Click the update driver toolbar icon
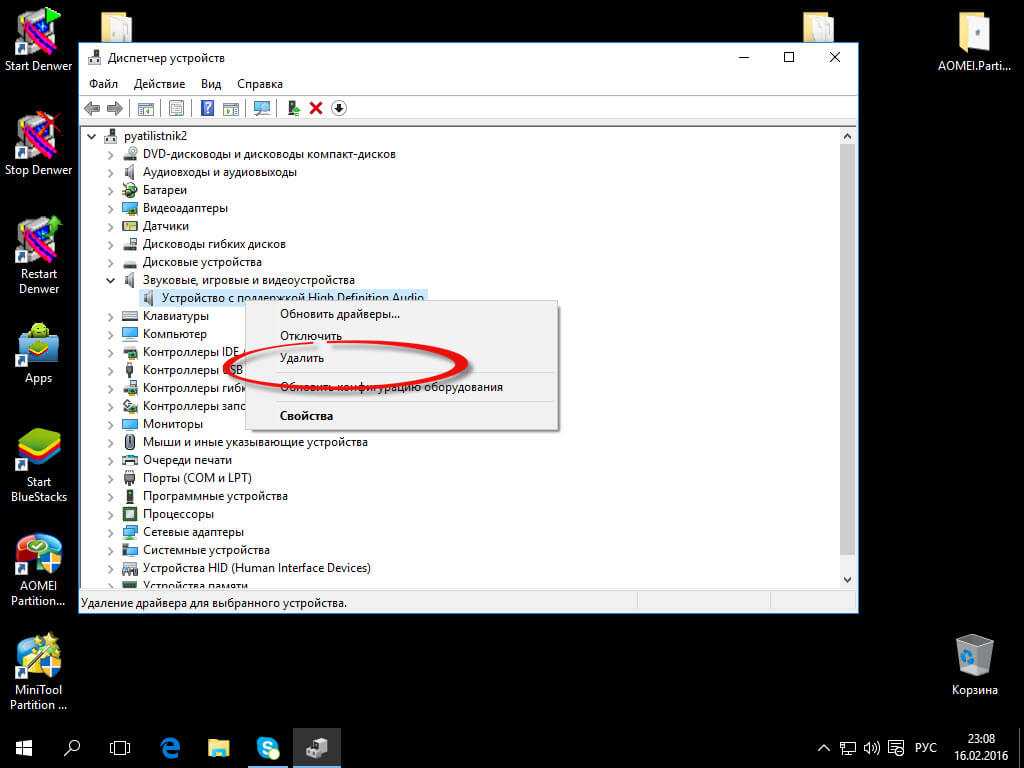1024x768 pixels. point(293,108)
